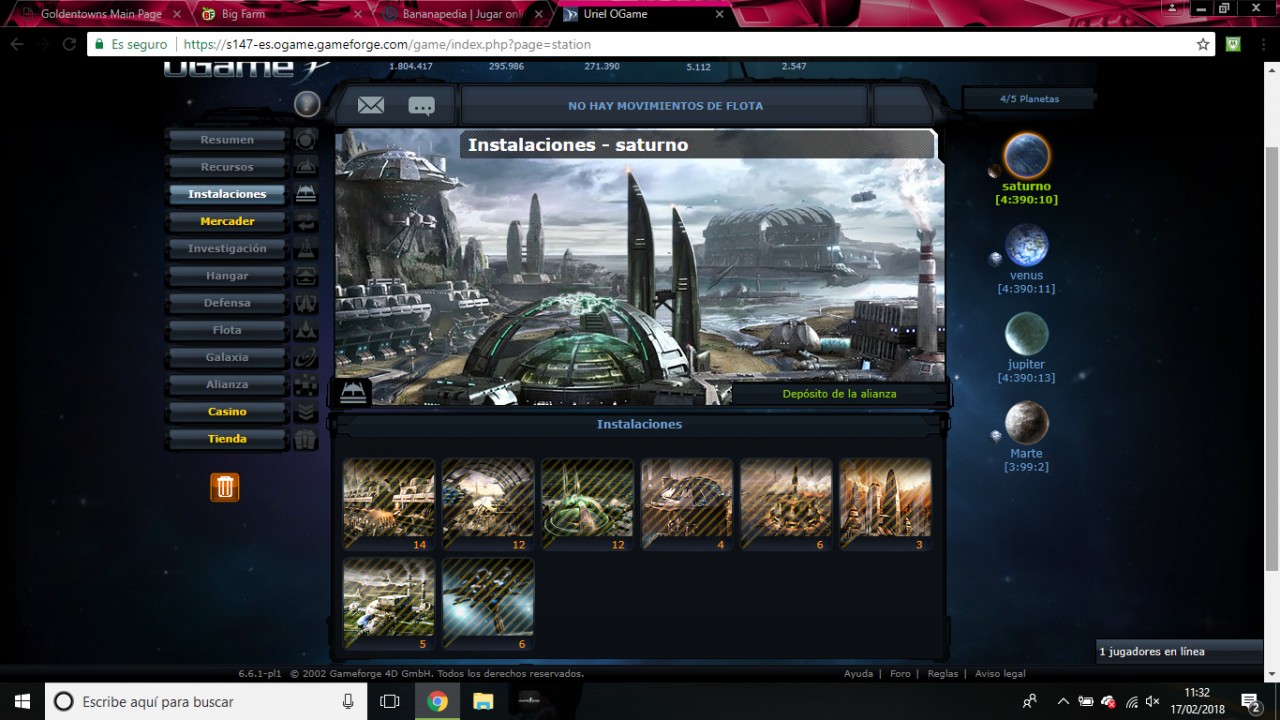Image resolution: width=1280 pixels, height=720 pixels.
Task: Open the Investigación menu
Action: tap(227, 248)
